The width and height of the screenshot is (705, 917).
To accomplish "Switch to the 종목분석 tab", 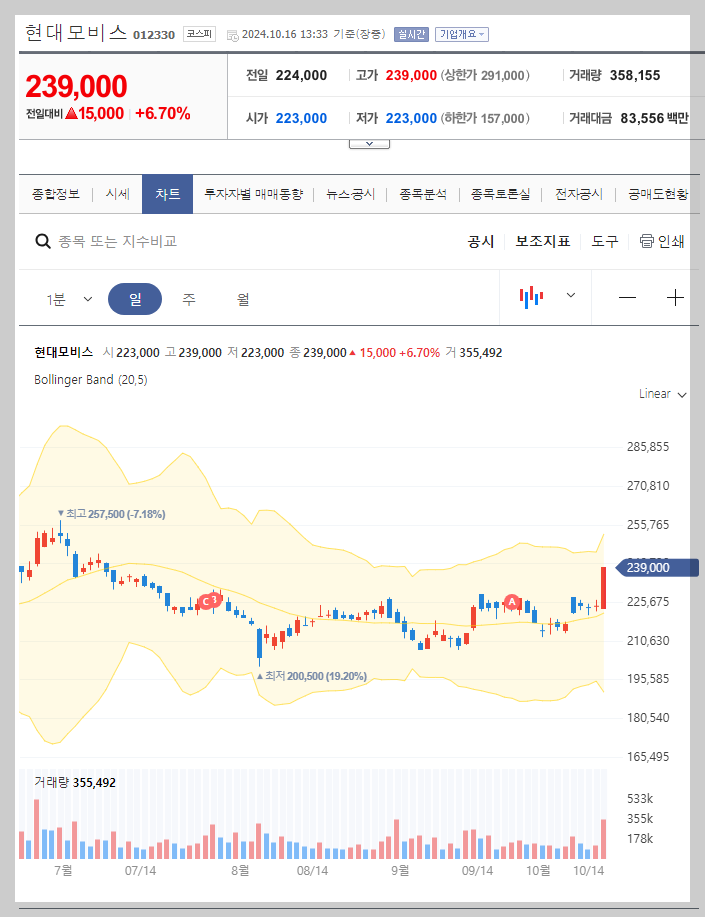I will tap(423, 194).
